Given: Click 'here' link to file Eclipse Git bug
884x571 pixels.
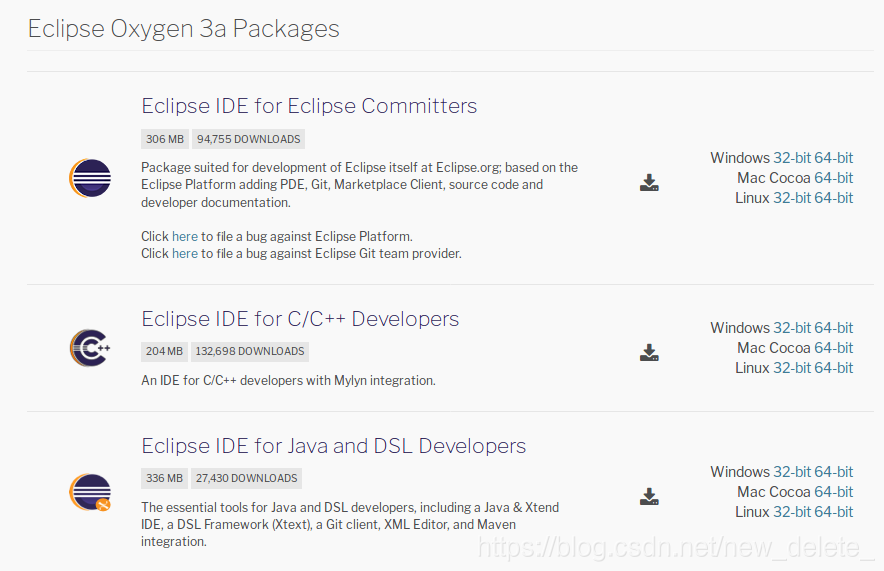Looking at the screenshot, I should pos(185,254).
